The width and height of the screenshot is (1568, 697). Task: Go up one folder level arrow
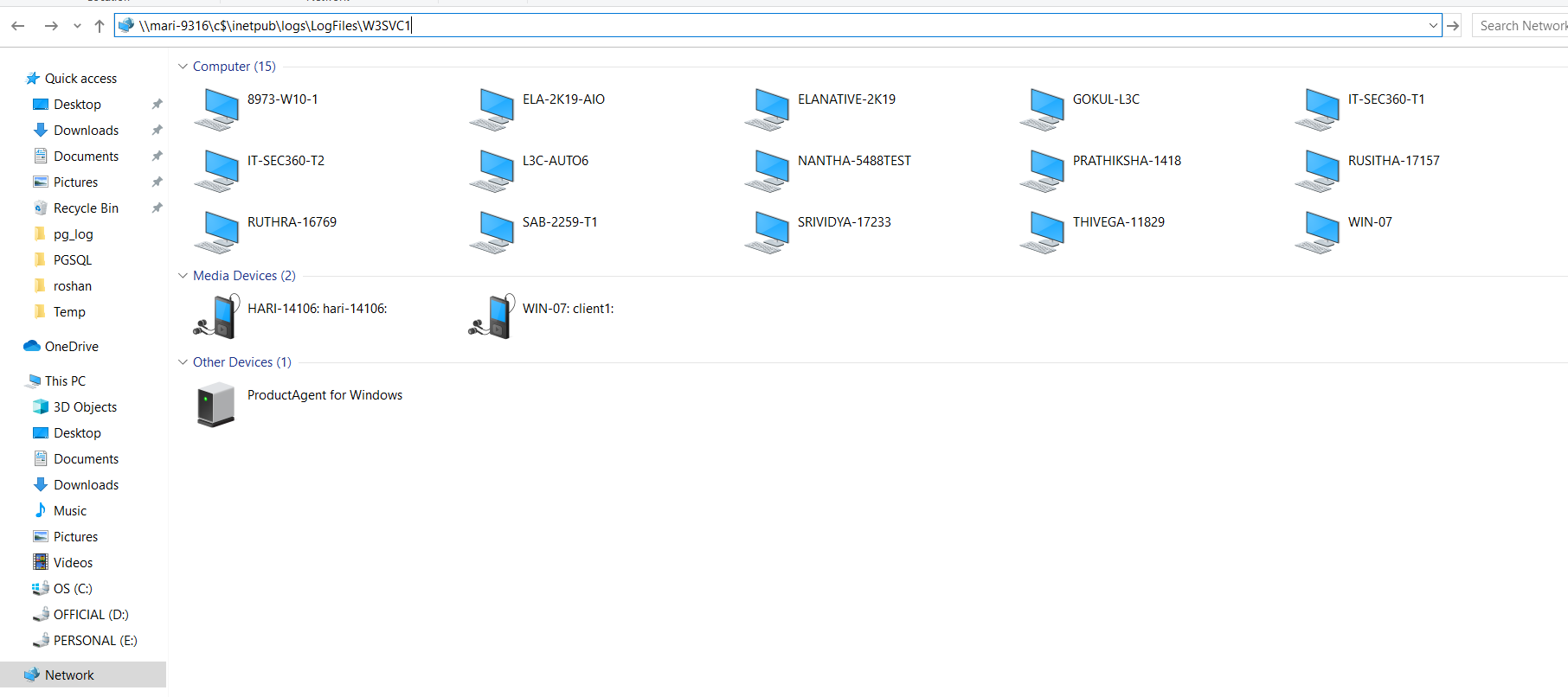pos(100,26)
